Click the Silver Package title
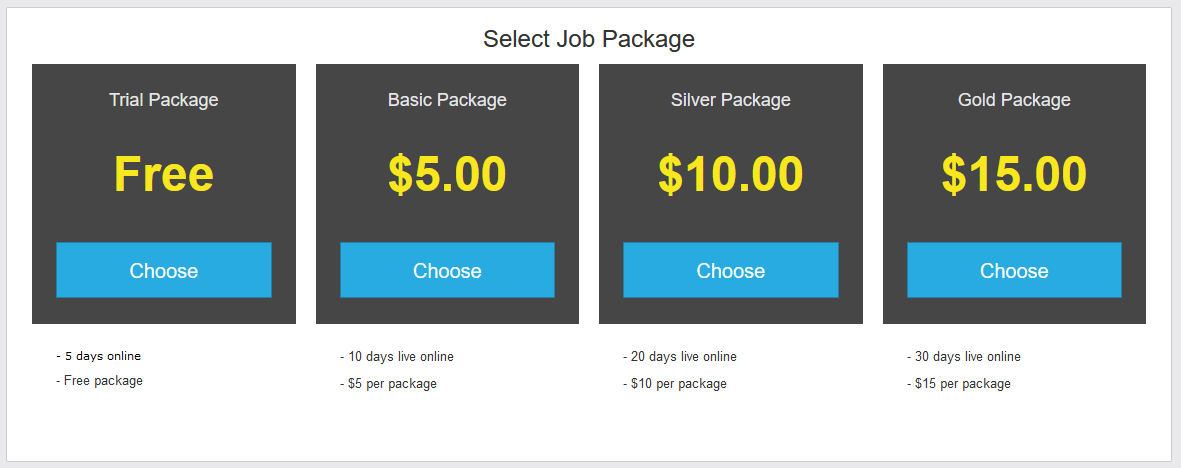The width and height of the screenshot is (1181, 468). (730, 100)
